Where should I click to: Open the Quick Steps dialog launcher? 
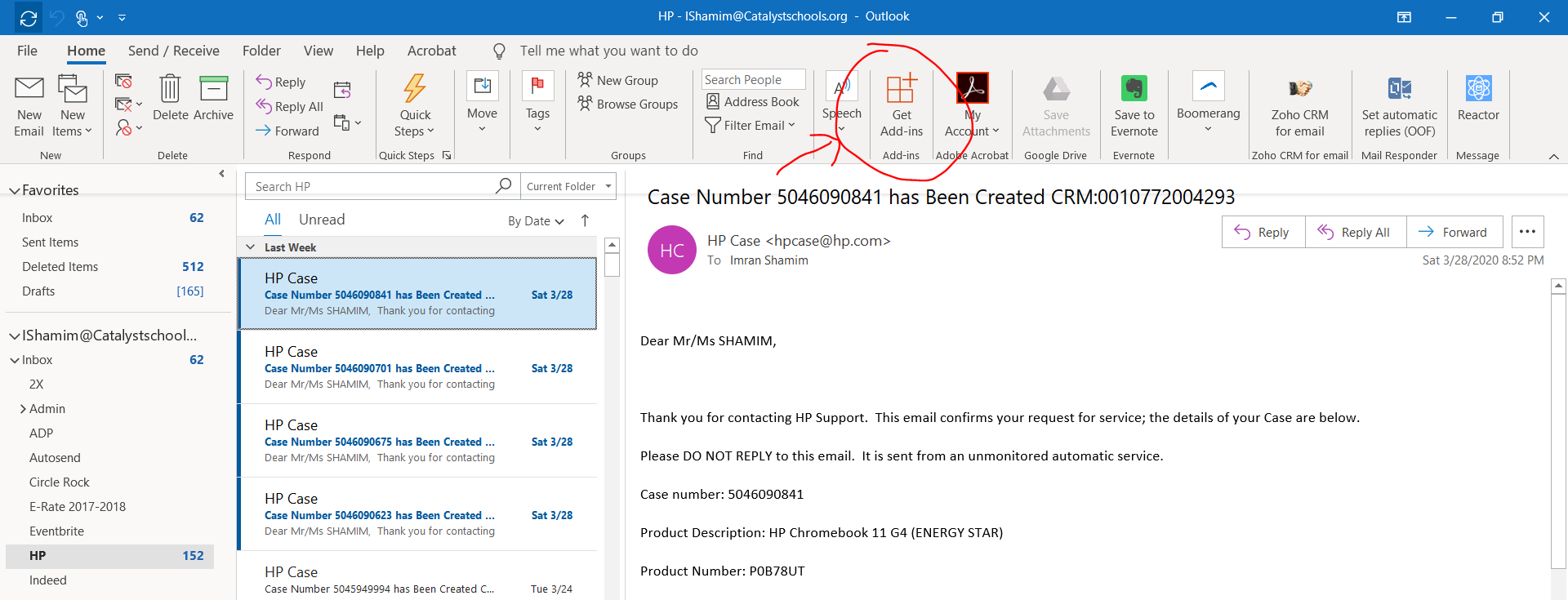click(447, 155)
